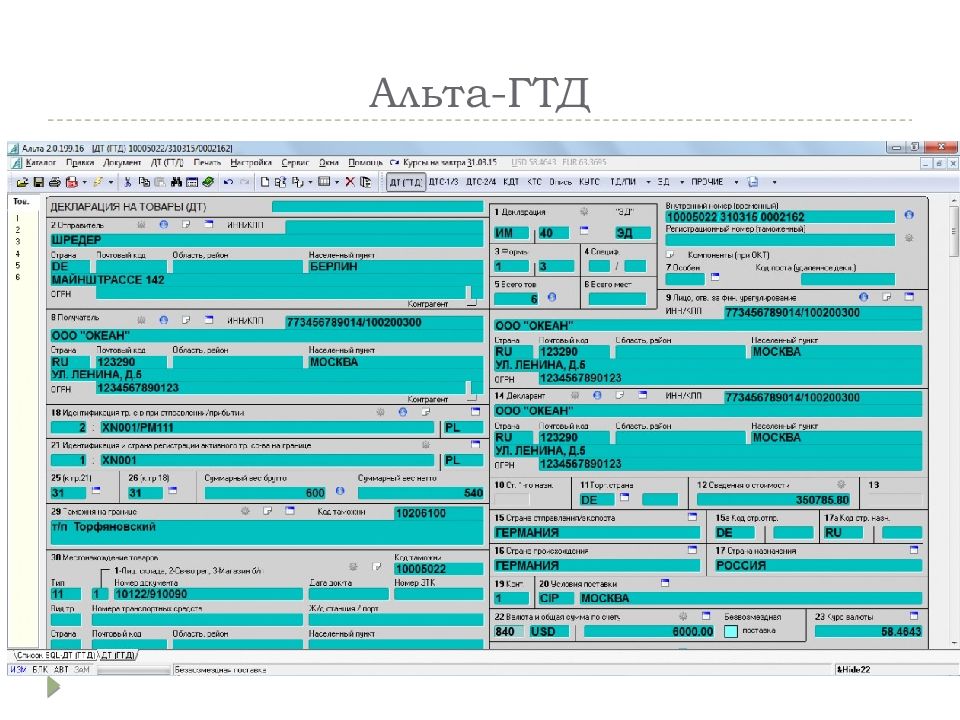Expand the ТД/ПИ dropdown arrow
This screenshot has width=960, height=720.
pyautogui.click(x=648, y=182)
